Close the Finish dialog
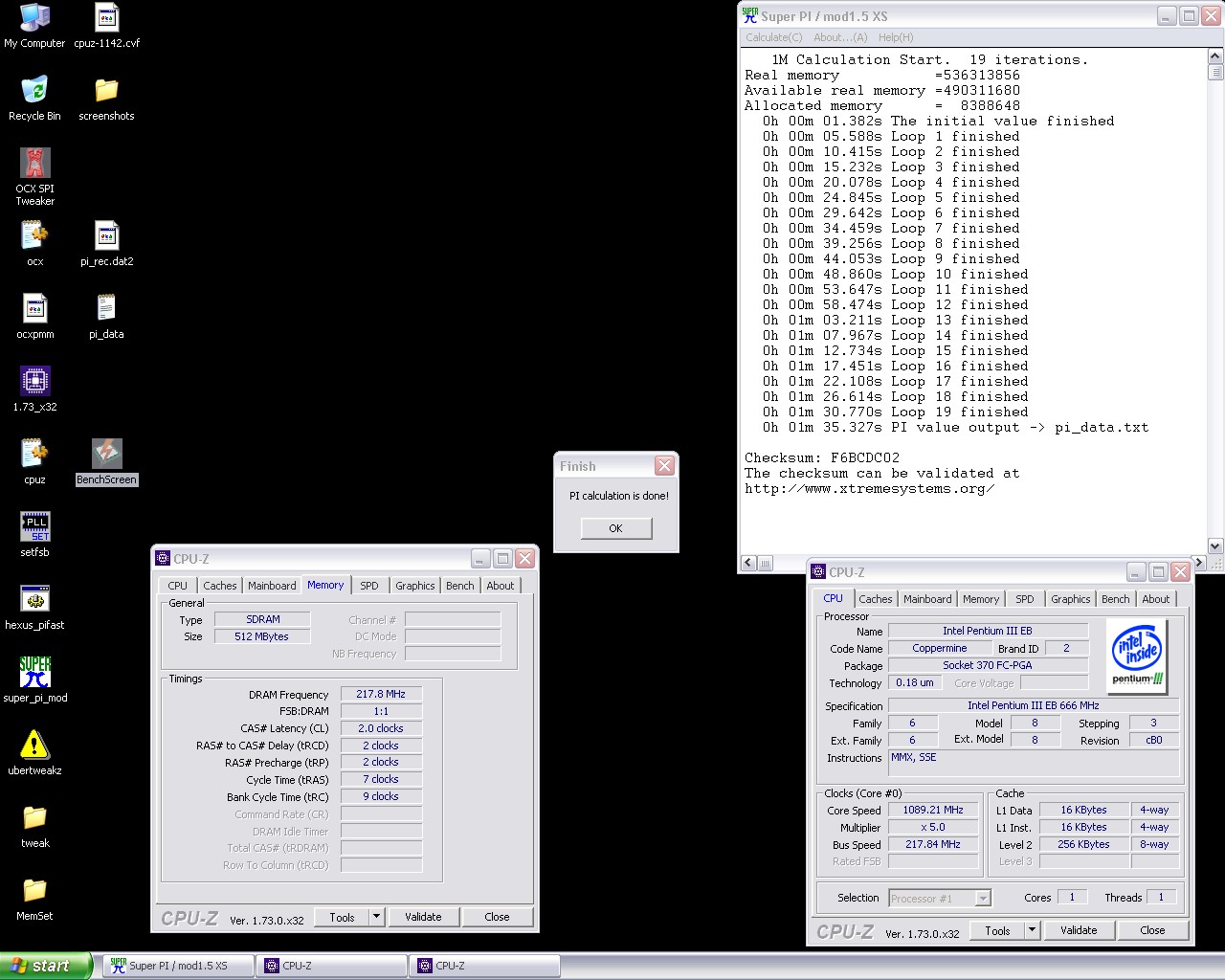This screenshot has width=1225, height=980. [x=664, y=466]
